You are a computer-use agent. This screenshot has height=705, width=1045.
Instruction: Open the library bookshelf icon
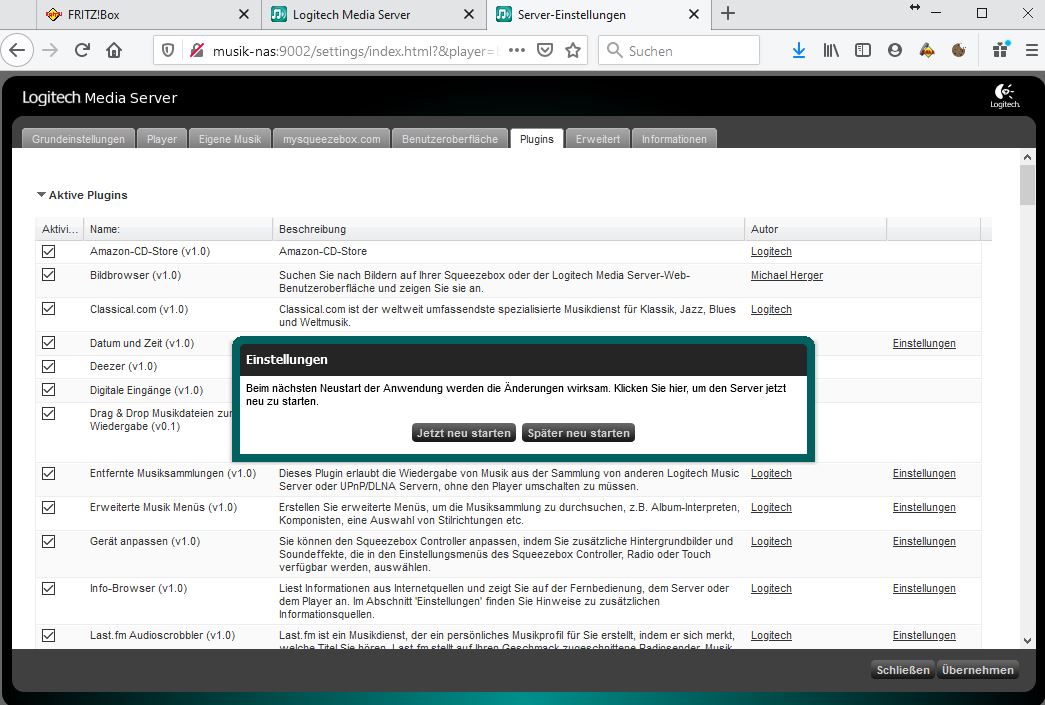coord(830,51)
